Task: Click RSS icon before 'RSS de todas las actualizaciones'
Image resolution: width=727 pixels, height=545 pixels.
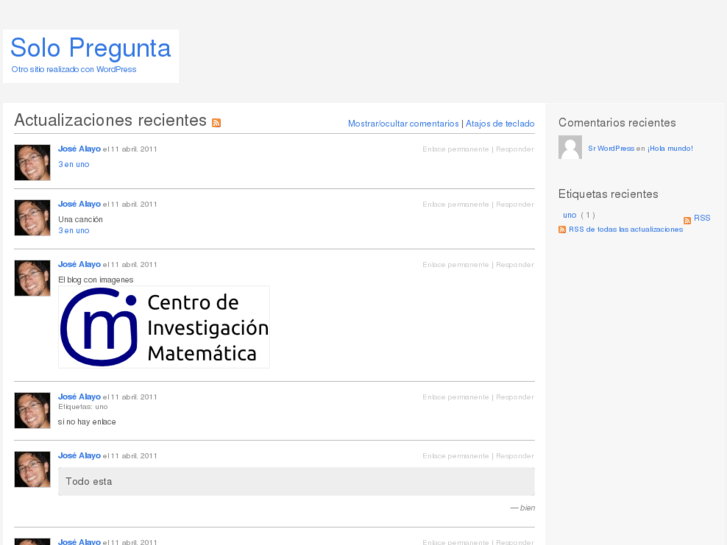Action: pos(562,230)
